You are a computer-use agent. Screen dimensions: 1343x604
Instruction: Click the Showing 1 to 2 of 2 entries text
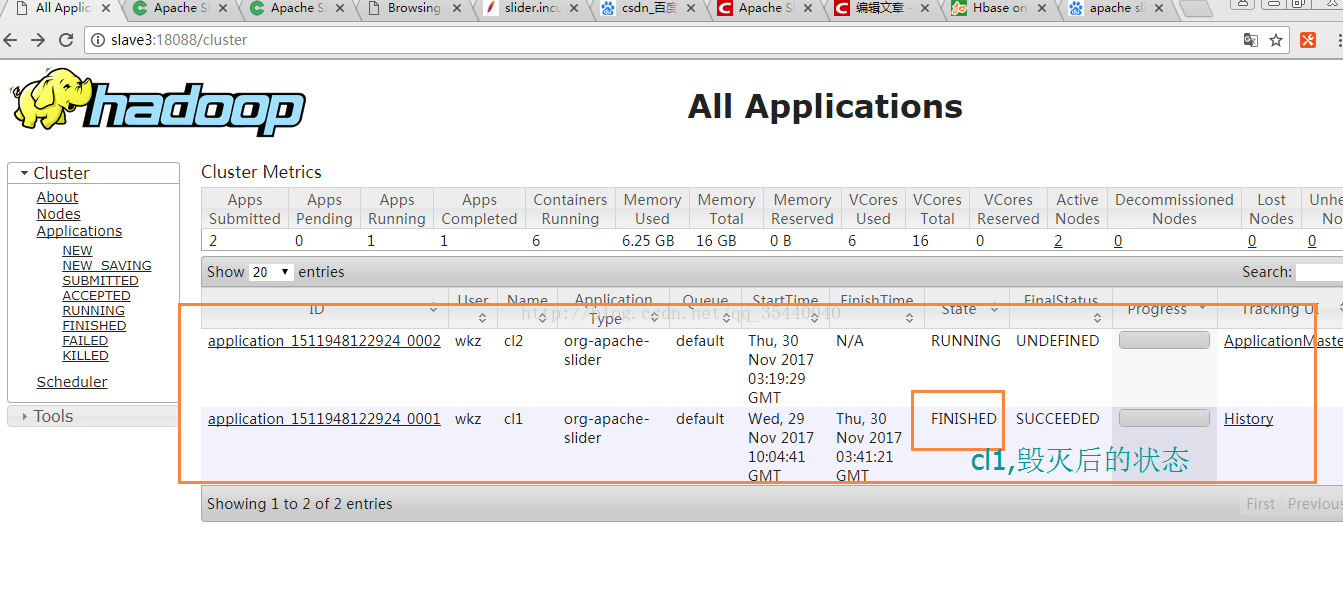pos(300,504)
